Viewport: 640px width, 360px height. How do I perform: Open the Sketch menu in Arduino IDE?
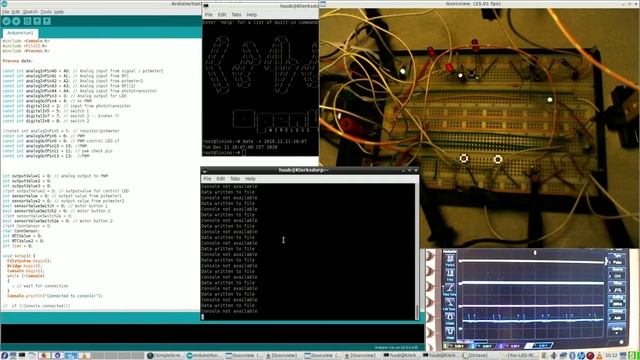pos(30,12)
